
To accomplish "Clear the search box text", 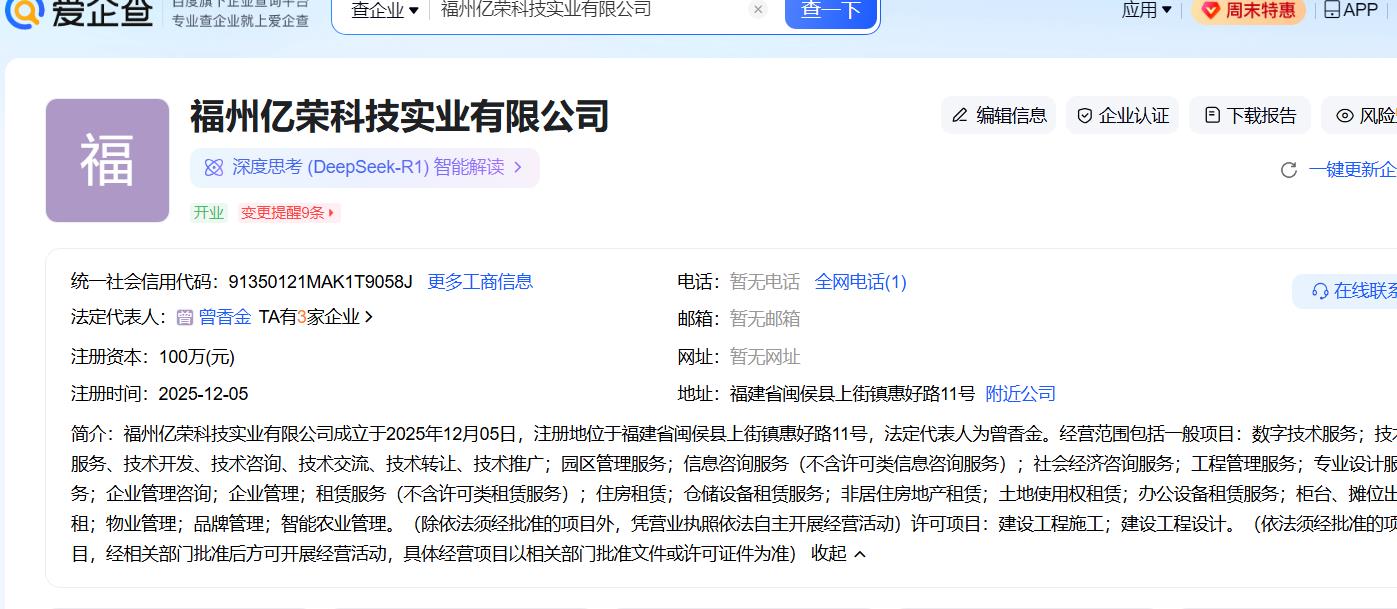I will (x=758, y=10).
